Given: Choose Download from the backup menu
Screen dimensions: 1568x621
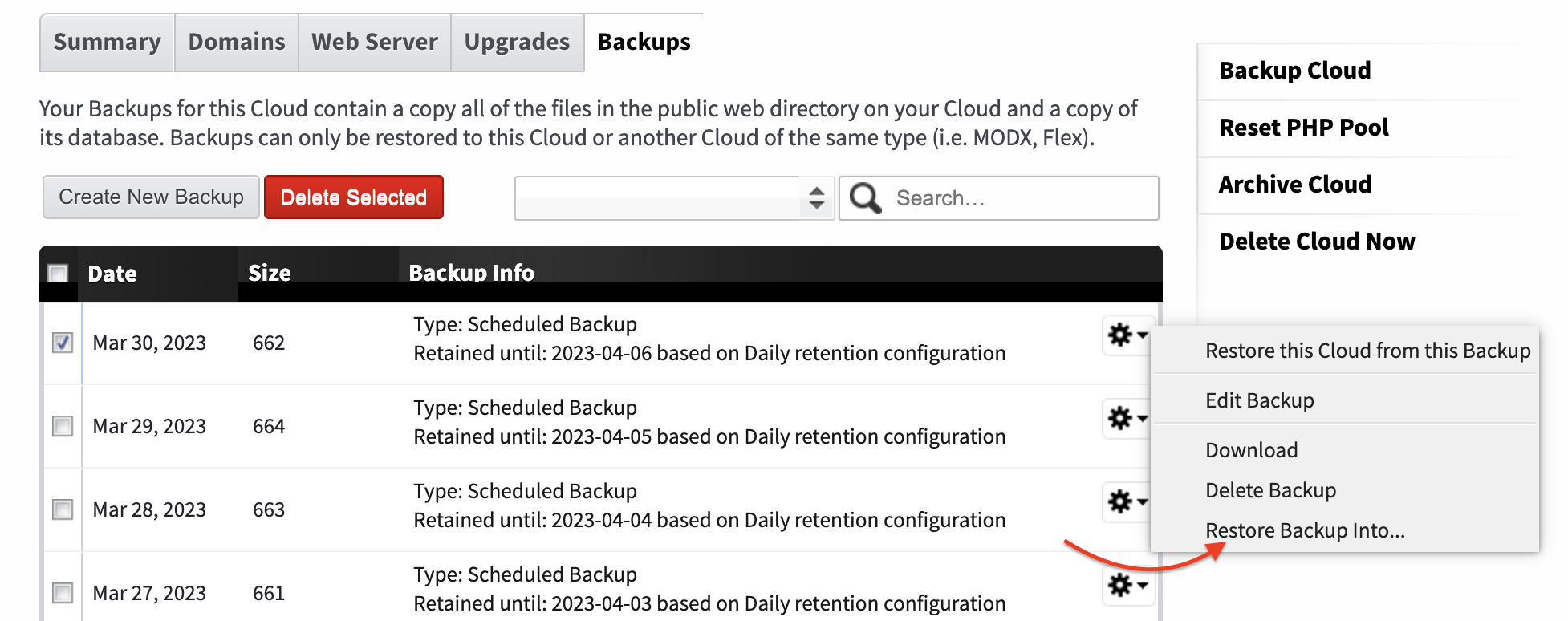Looking at the screenshot, I should pos(1251,450).
